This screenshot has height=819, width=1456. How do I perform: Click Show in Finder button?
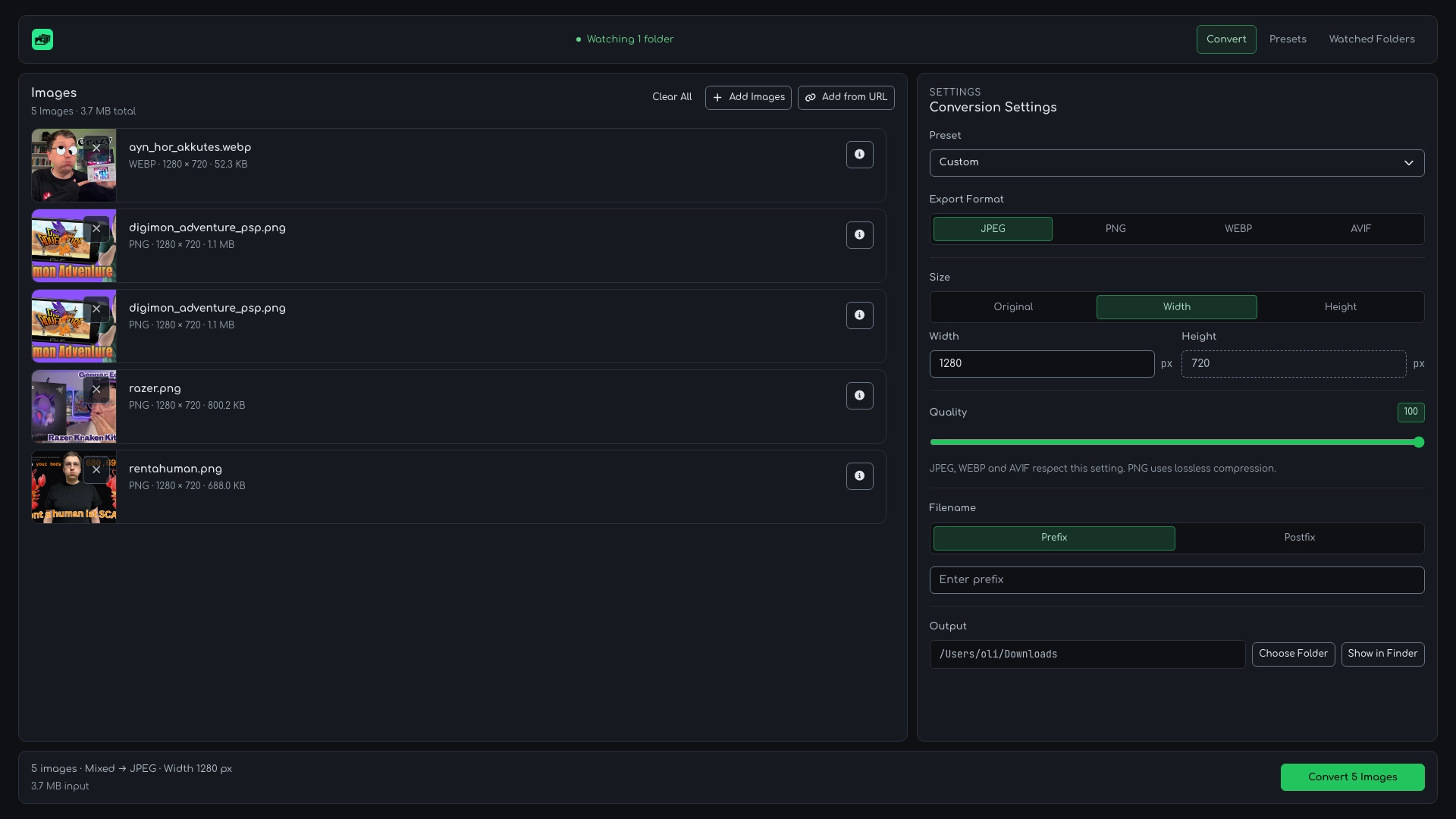pyautogui.click(x=1382, y=654)
